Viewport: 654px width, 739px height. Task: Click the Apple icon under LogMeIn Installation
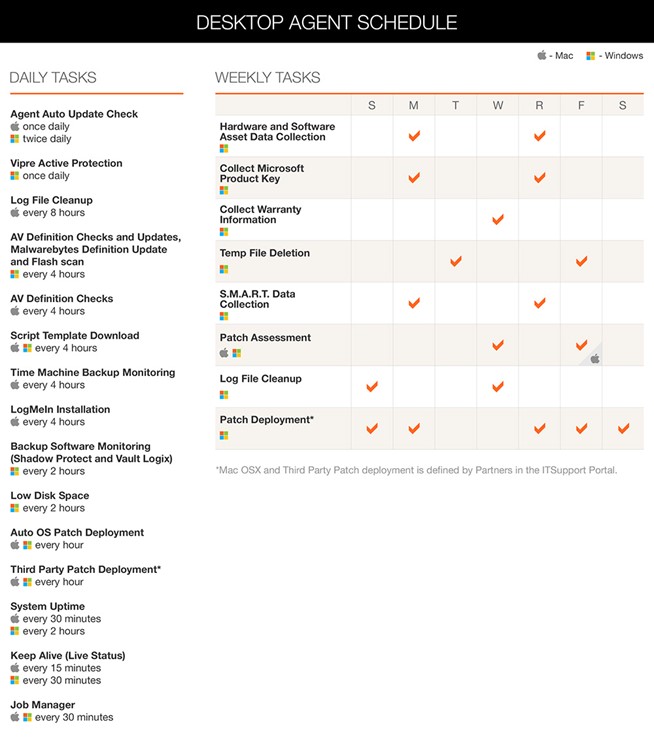(15, 422)
